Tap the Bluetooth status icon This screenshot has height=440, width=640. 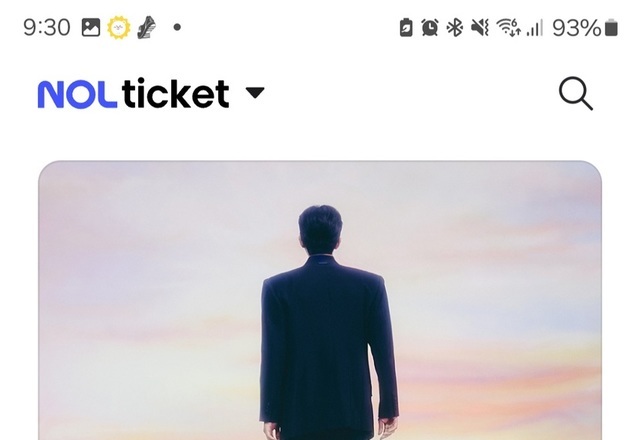[454, 28]
